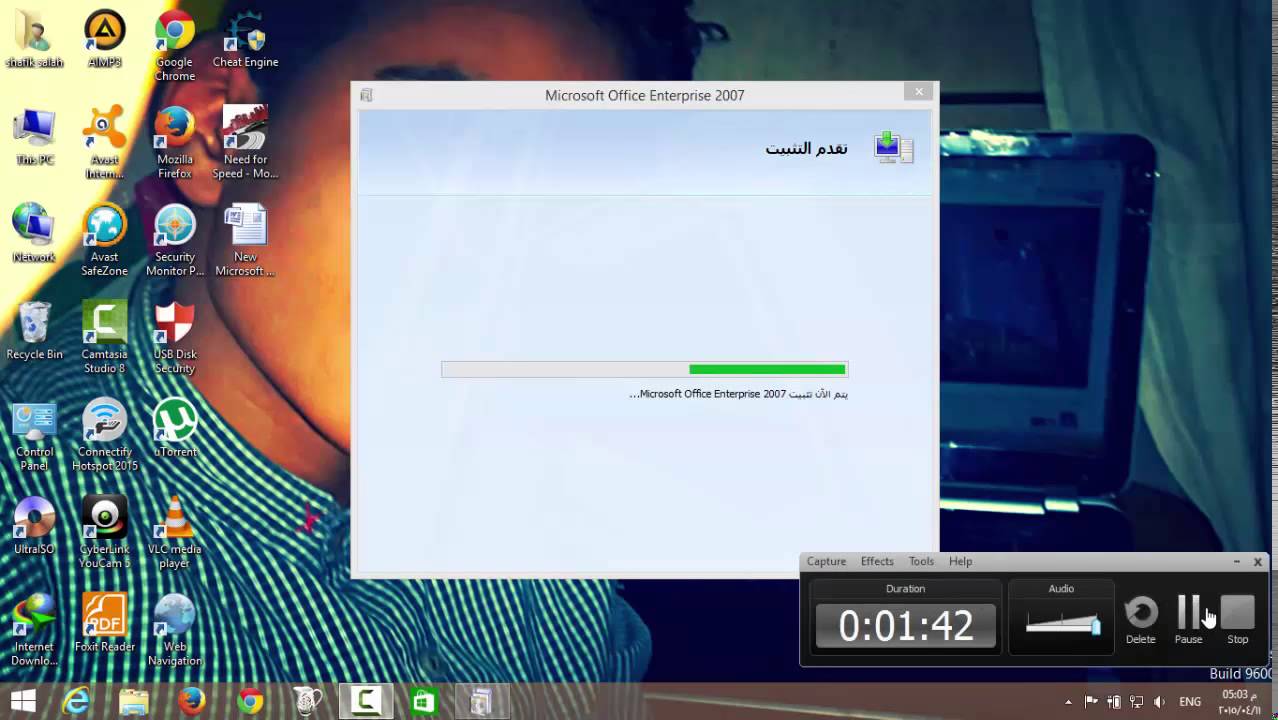This screenshot has width=1278, height=720.
Task: Open the Effects menu in recorder
Action: (877, 562)
